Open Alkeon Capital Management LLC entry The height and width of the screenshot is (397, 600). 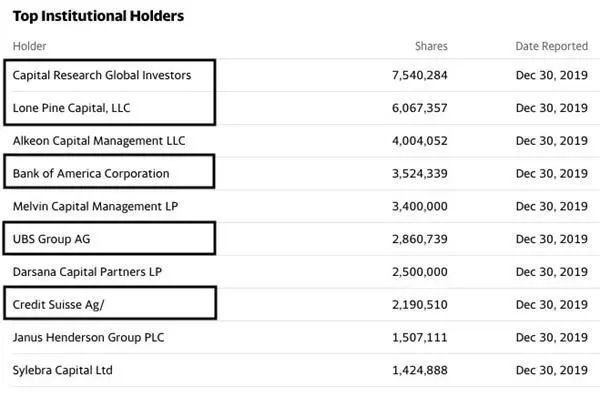click(x=99, y=141)
